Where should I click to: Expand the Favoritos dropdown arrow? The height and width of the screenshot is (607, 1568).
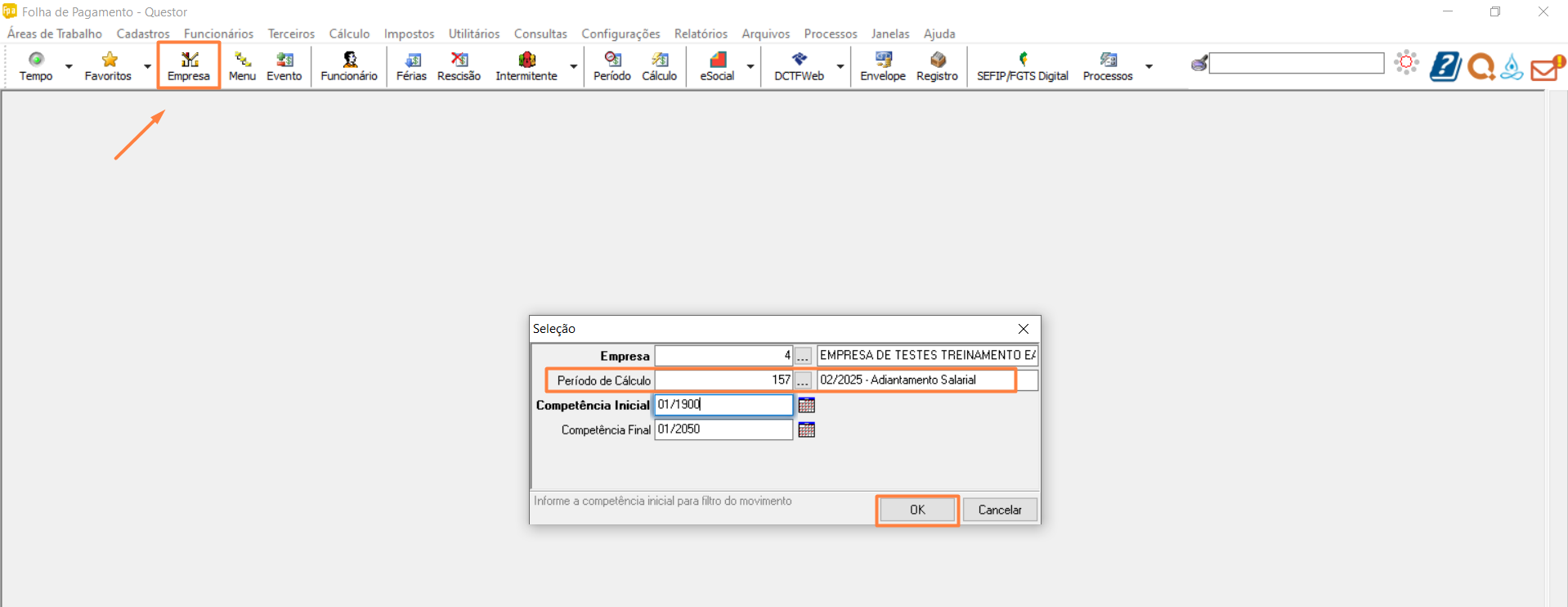(147, 66)
